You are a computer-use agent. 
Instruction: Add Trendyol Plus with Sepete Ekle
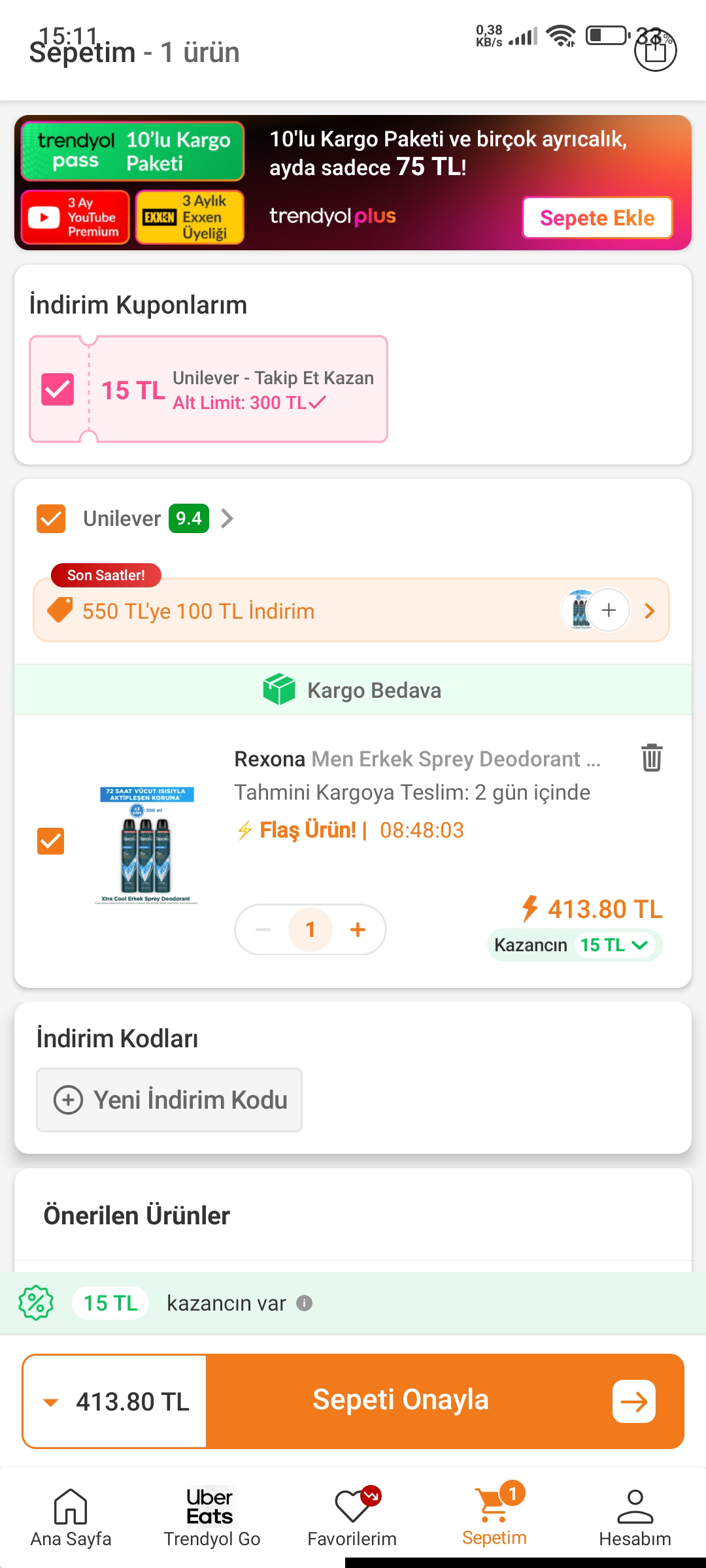point(597,218)
